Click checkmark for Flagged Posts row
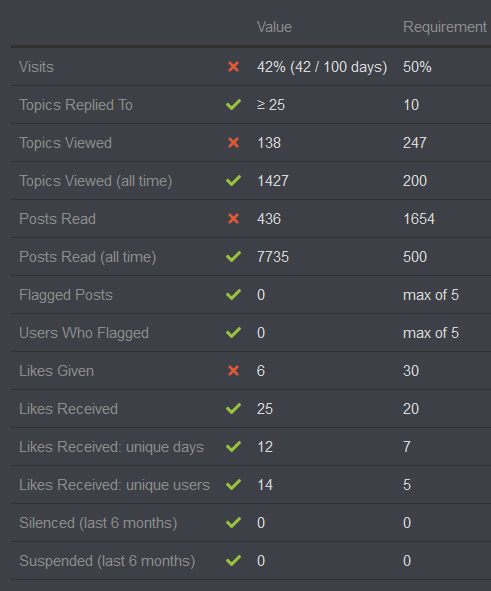The width and height of the screenshot is (491, 591). (233, 295)
